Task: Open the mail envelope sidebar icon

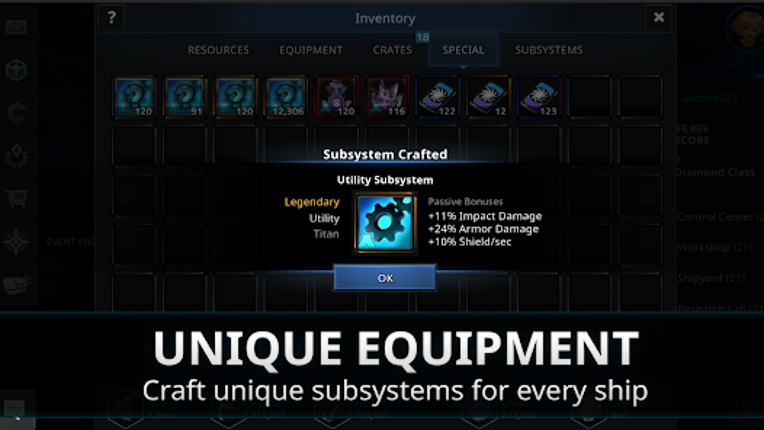Action: pos(17,27)
